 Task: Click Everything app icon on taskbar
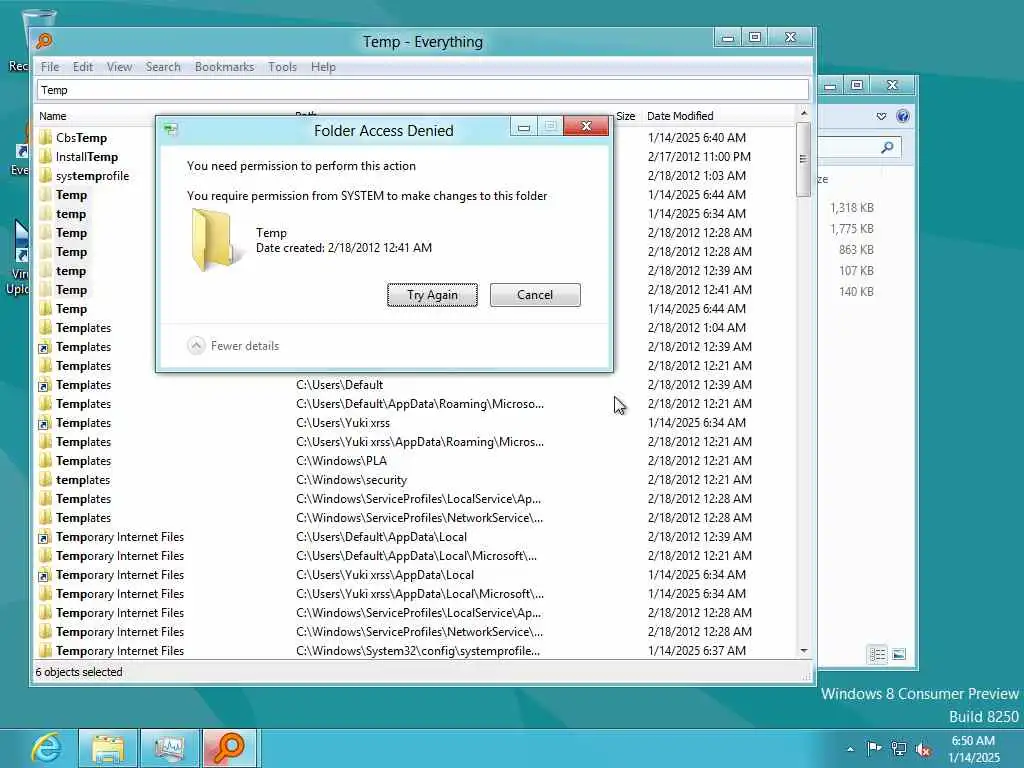pos(230,748)
